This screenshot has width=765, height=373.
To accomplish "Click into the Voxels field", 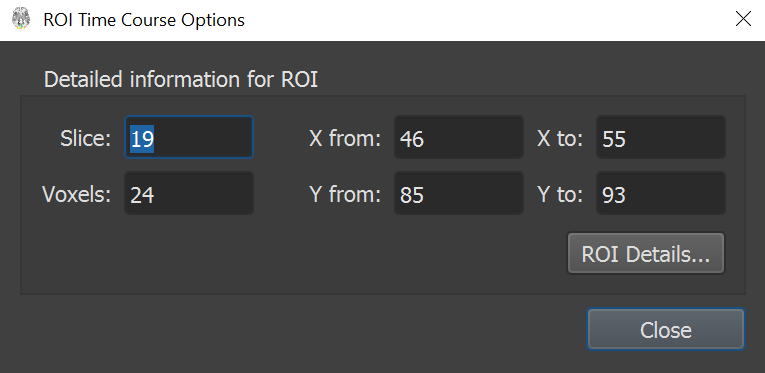I will tap(189, 194).
